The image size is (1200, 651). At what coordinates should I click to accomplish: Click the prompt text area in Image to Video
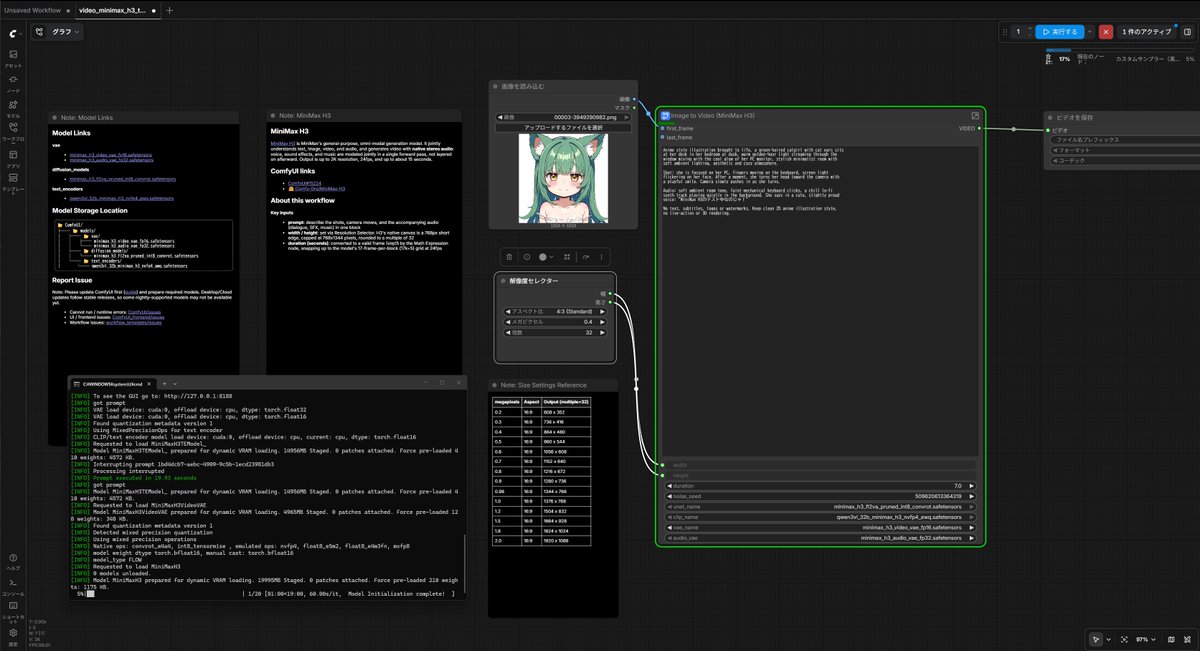821,300
